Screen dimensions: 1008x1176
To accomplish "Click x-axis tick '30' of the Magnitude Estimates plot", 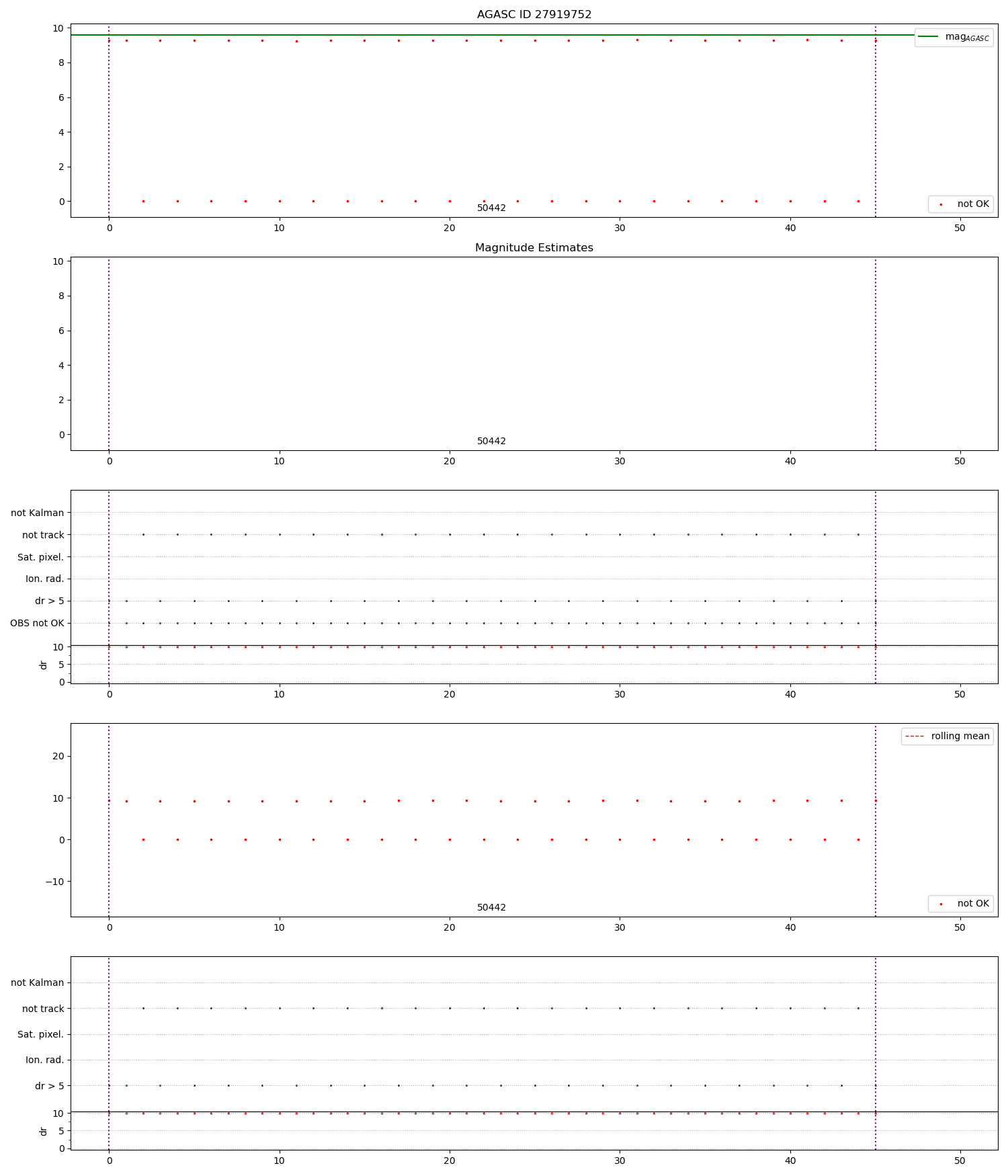I will pyautogui.click(x=620, y=461).
